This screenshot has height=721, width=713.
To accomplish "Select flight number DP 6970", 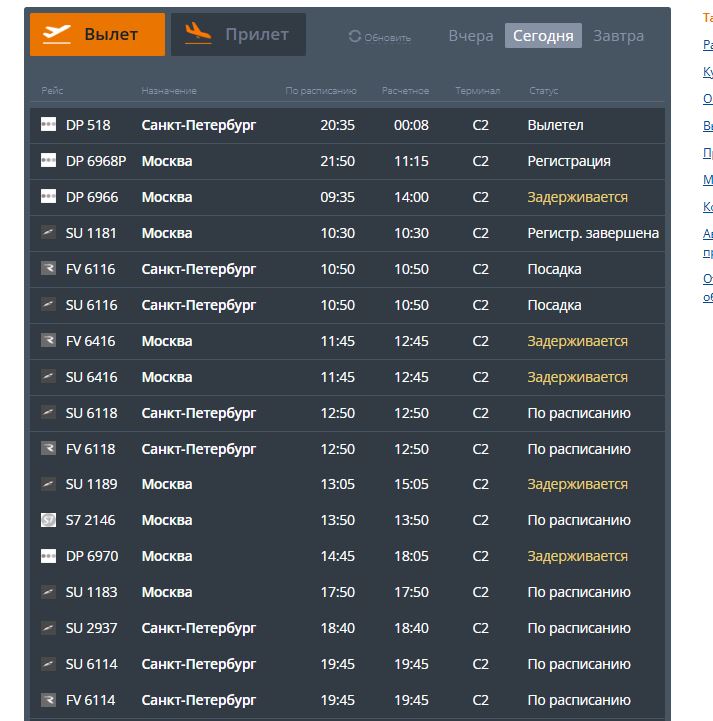I will click(x=92, y=556).
